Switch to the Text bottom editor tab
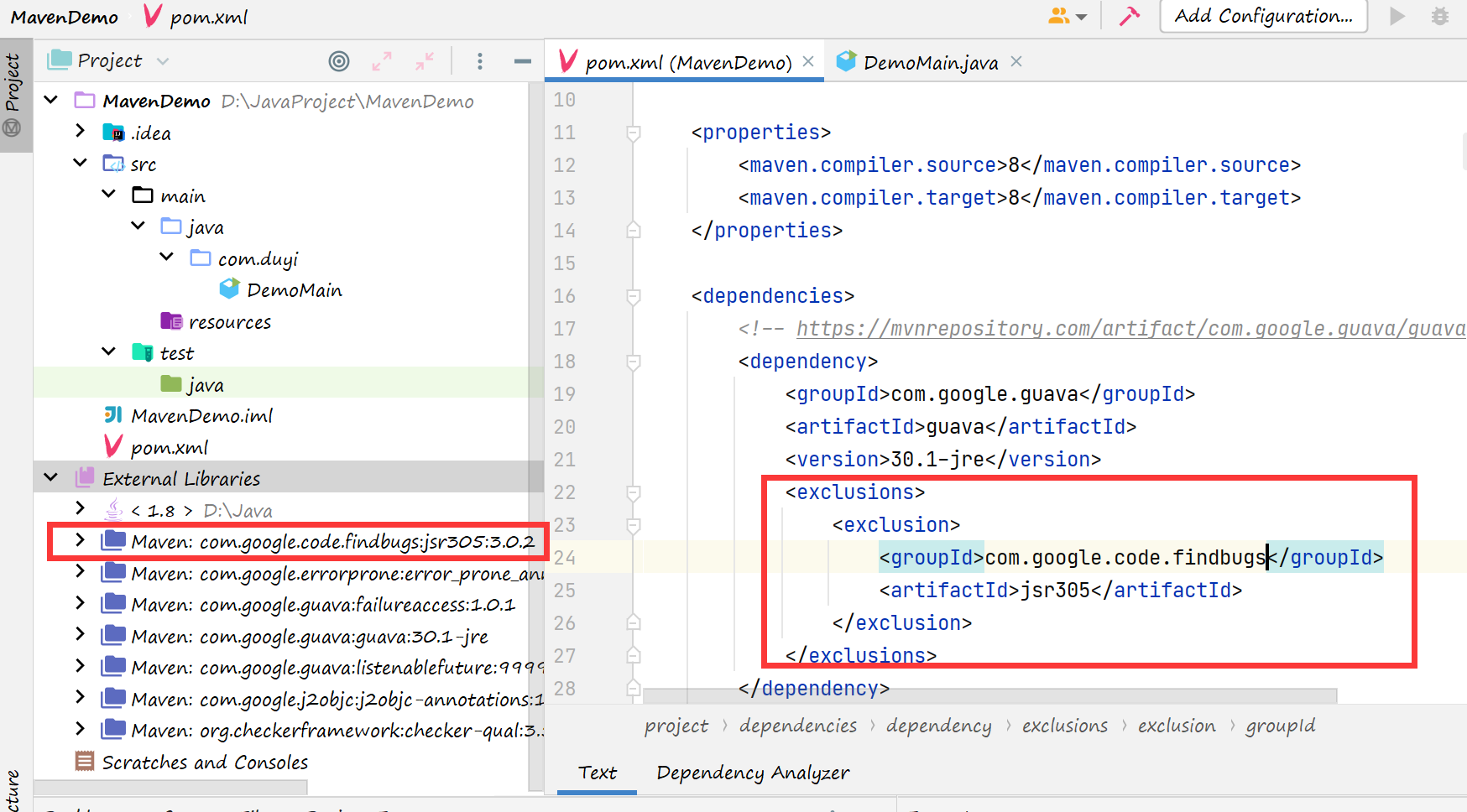 [x=598, y=773]
